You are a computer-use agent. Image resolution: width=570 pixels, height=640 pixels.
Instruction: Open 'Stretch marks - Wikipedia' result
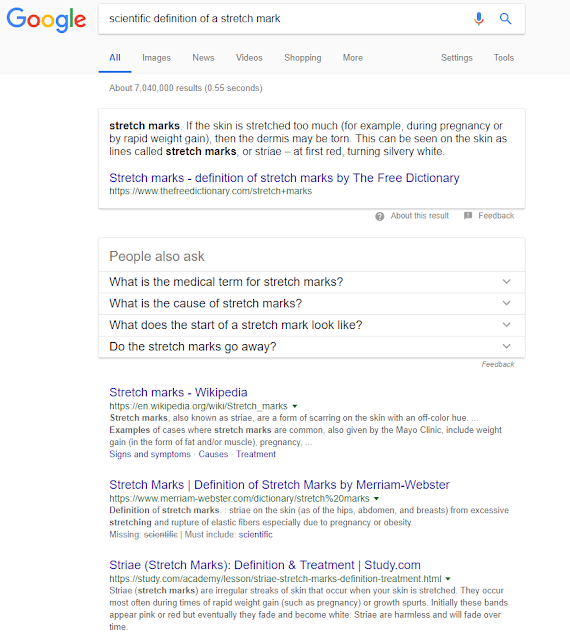coord(178,392)
